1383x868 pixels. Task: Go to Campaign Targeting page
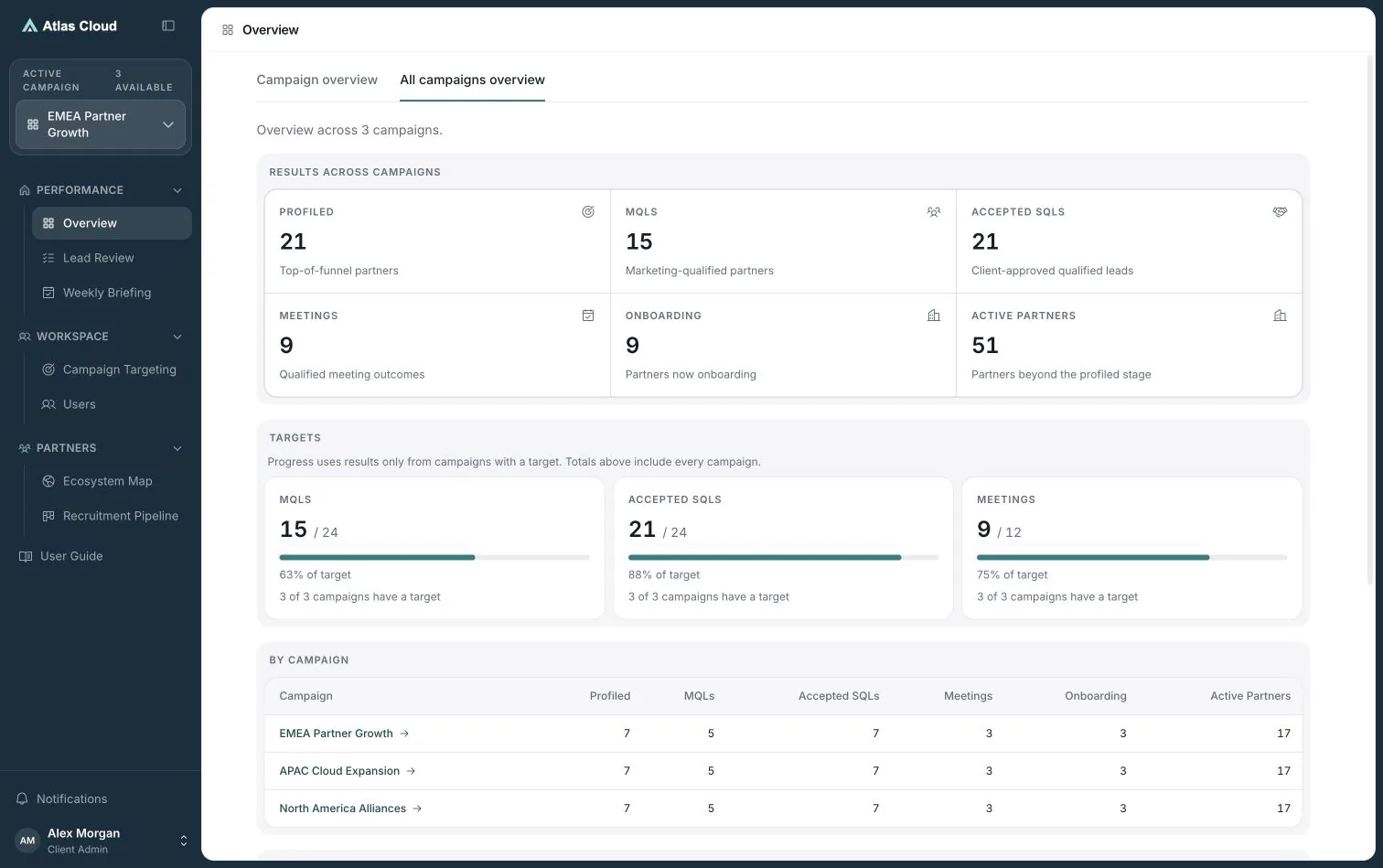click(112, 370)
